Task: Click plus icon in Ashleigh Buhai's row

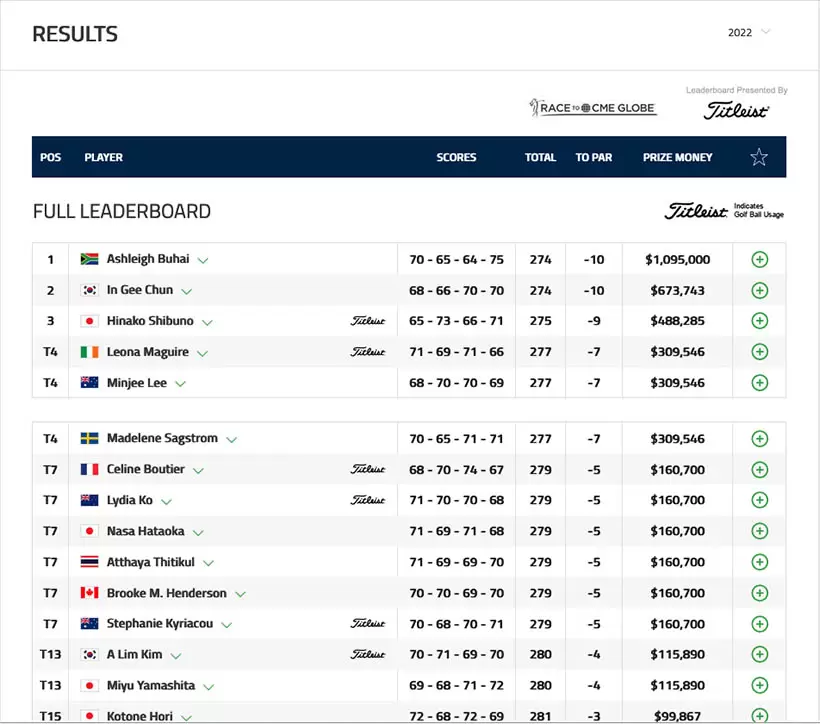Action: pyautogui.click(x=759, y=260)
